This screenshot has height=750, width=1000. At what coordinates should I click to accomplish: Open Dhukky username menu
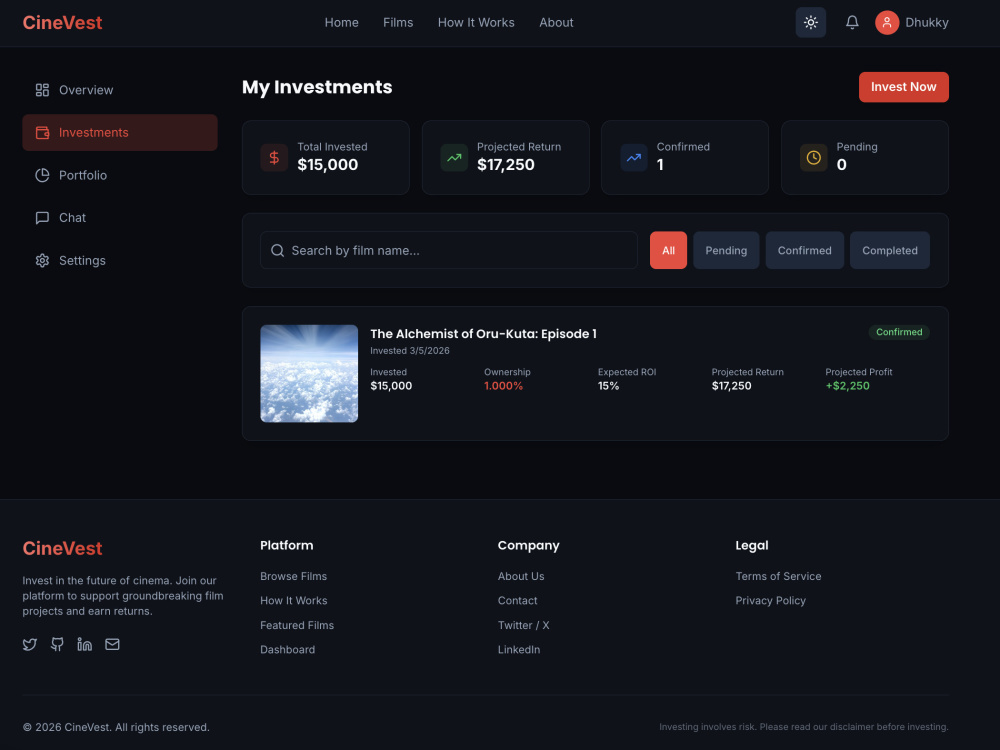(927, 22)
